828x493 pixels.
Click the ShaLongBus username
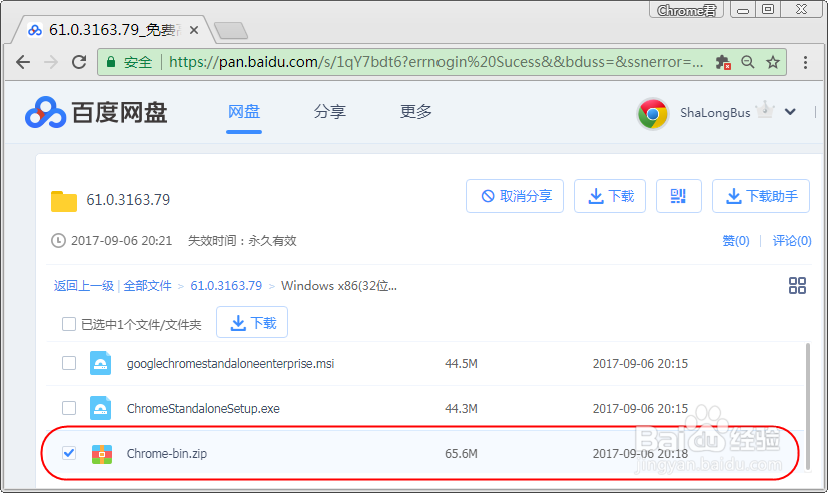coord(715,112)
